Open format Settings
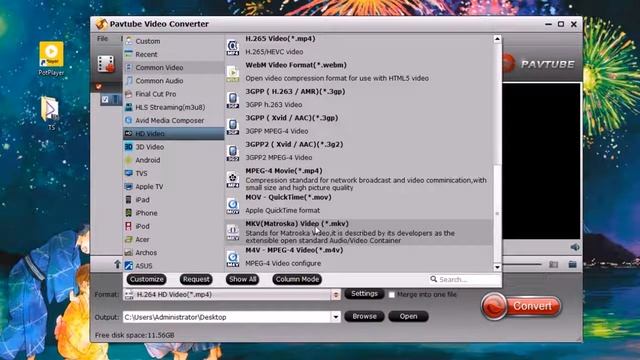Image resolution: width=640 pixels, height=360 pixels. click(364, 294)
